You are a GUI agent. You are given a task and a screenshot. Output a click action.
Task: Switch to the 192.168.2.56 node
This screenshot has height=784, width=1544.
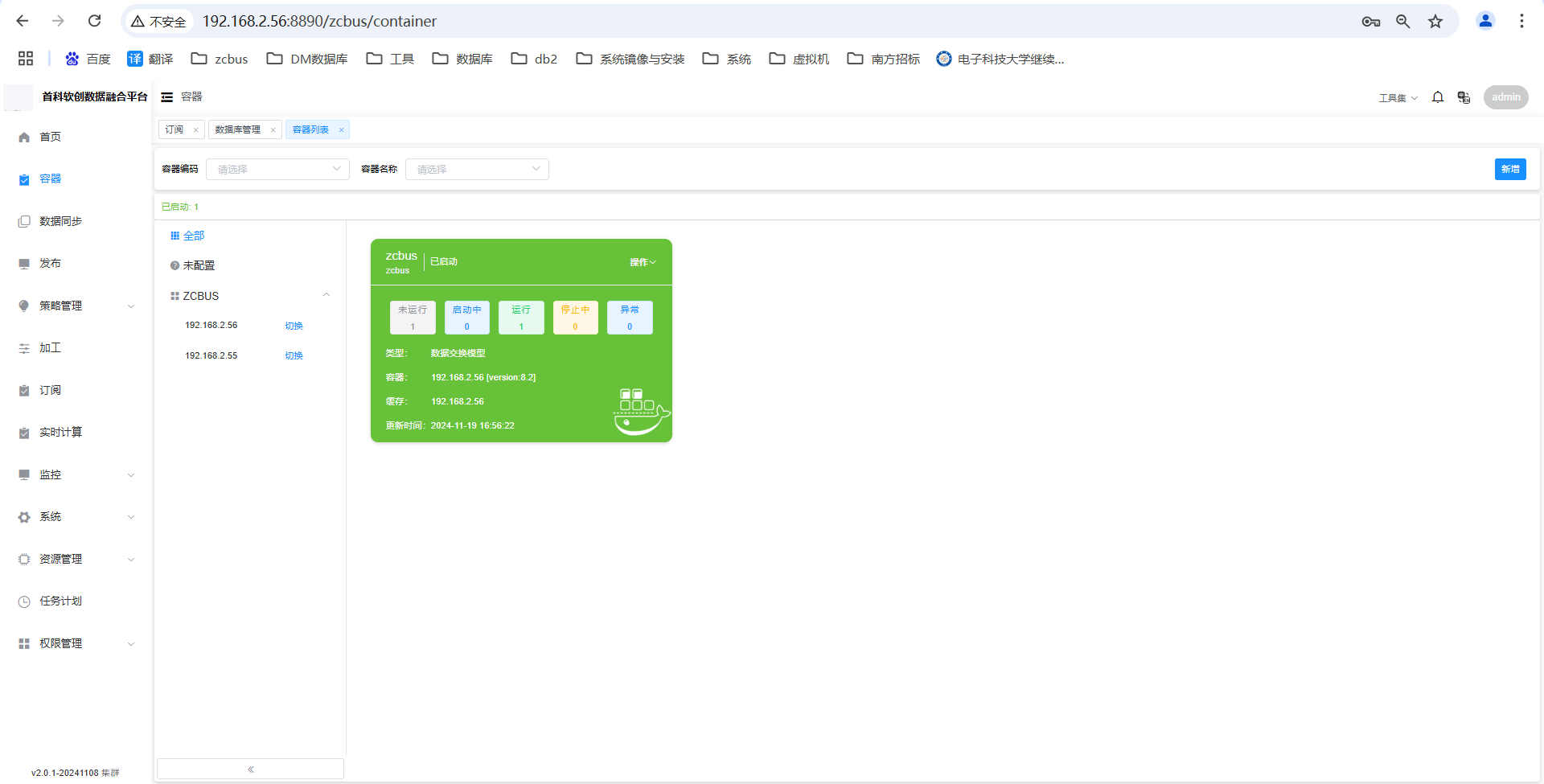[x=294, y=326]
